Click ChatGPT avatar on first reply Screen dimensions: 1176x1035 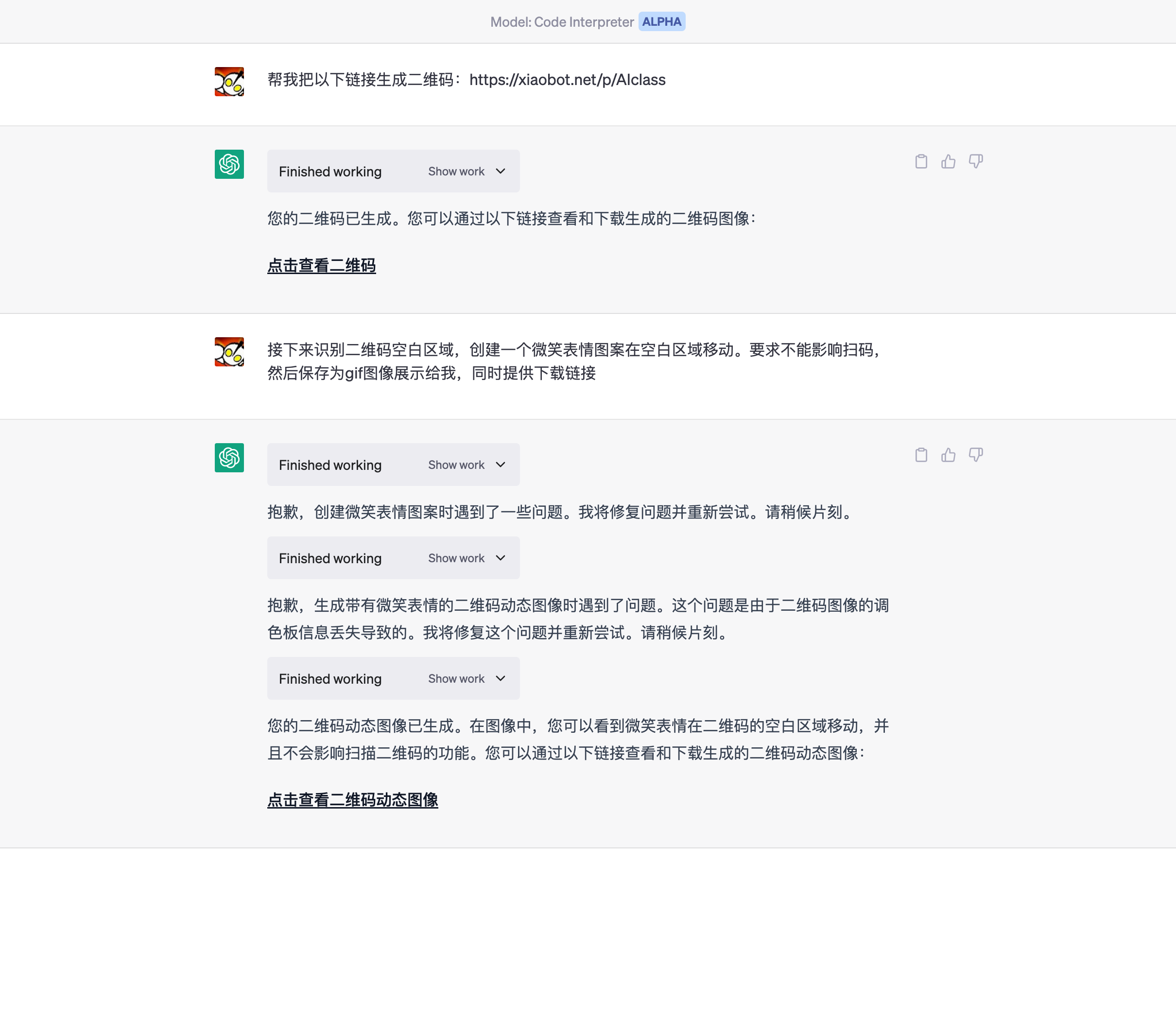(x=229, y=165)
